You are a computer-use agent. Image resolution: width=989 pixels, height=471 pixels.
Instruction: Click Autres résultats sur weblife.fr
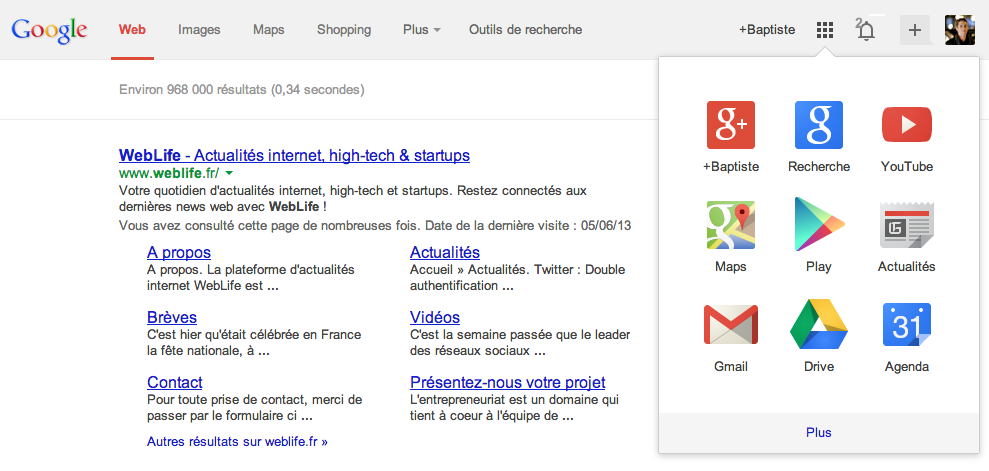237,441
